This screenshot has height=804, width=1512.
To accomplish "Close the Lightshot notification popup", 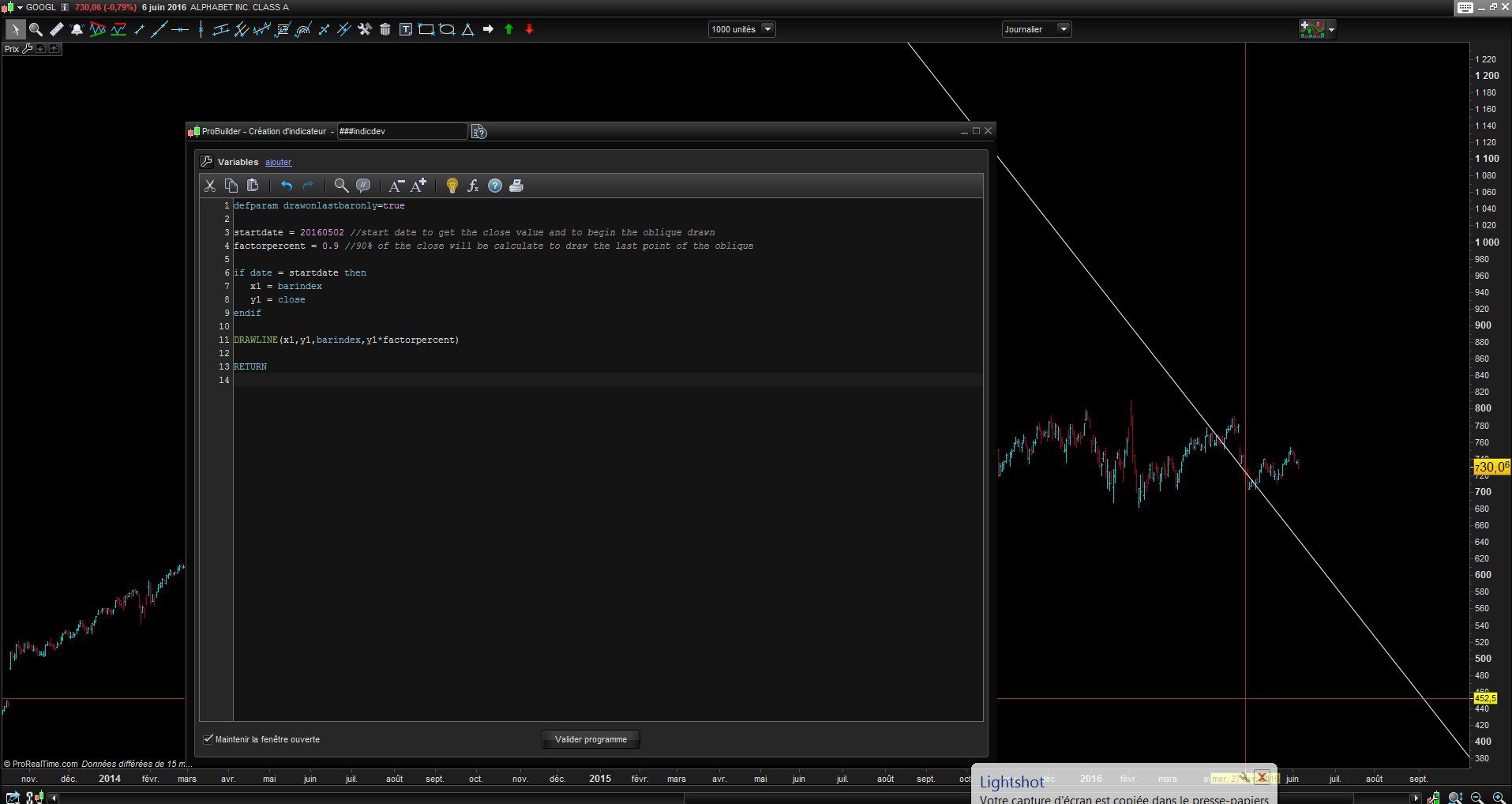I will [1262, 777].
